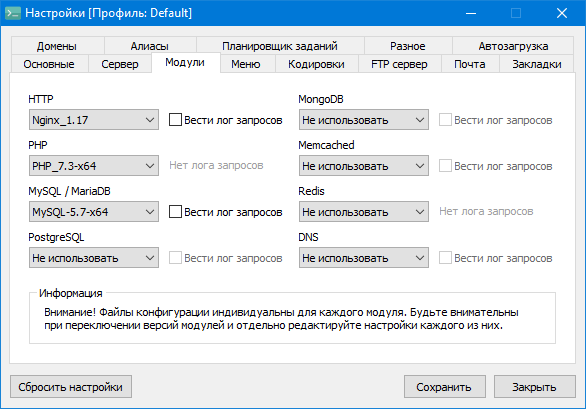Switch to the FTP сервер tab
The image size is (586, 409).
(x=399, y=64)
